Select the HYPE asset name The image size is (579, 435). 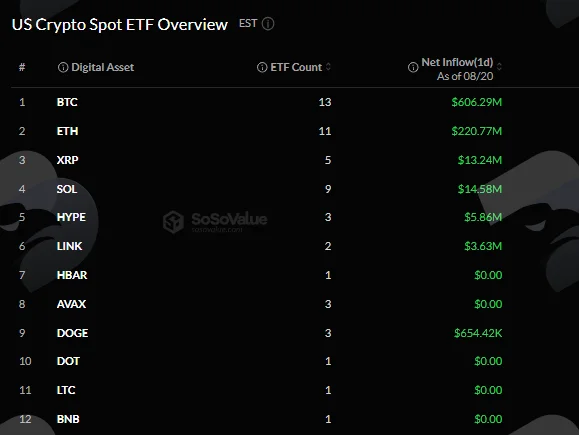click(71, 217)
